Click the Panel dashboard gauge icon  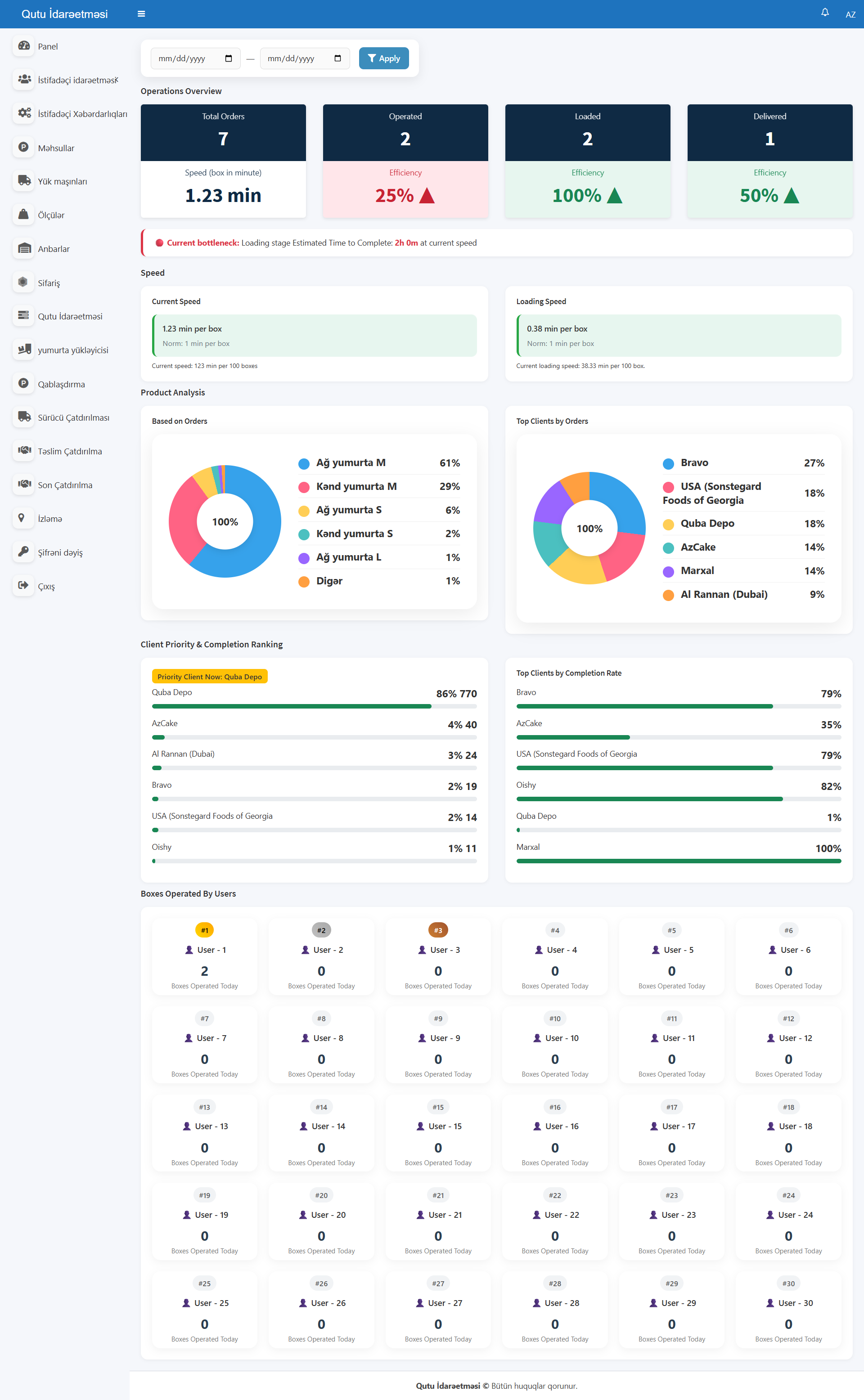click(x=23, y=46)
